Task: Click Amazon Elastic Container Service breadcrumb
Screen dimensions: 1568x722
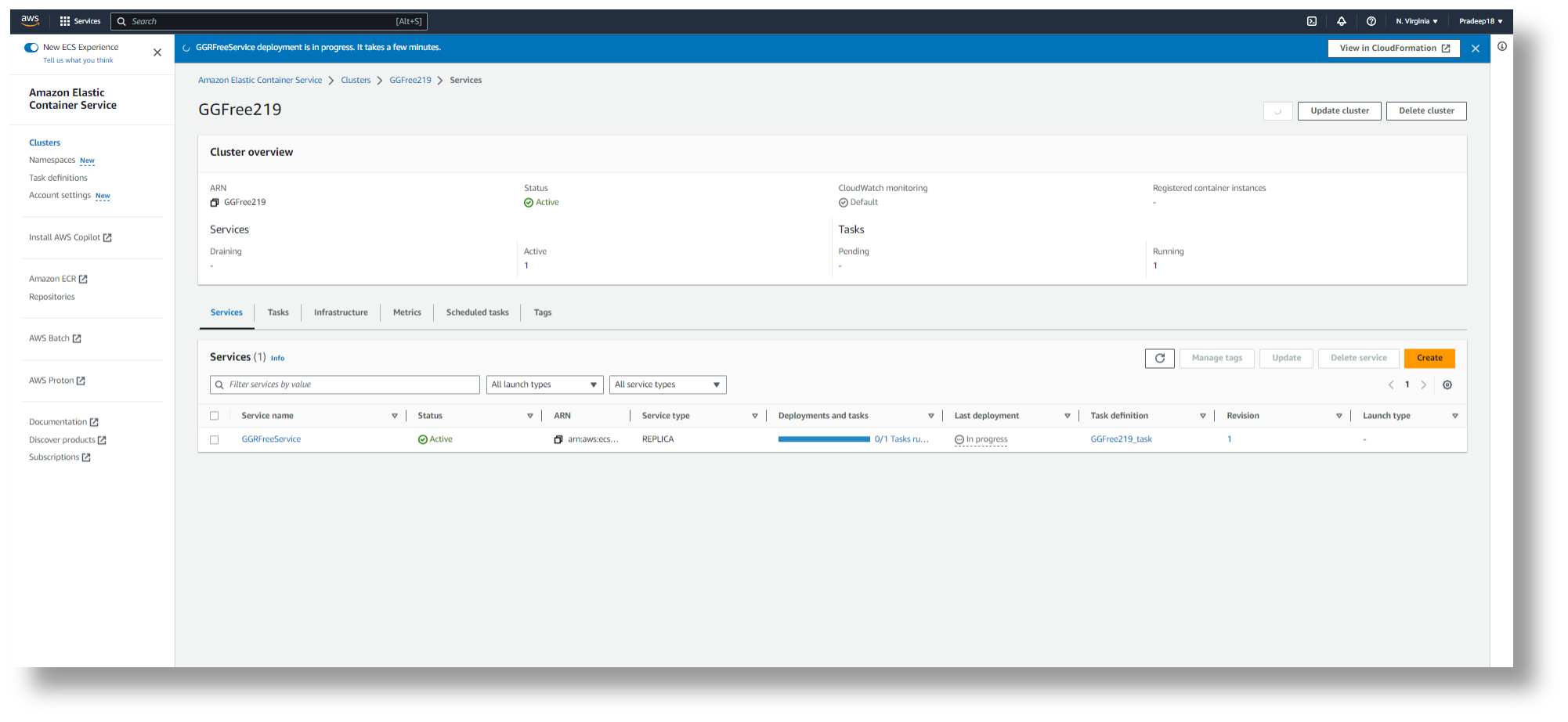Action: click(260, 81)
